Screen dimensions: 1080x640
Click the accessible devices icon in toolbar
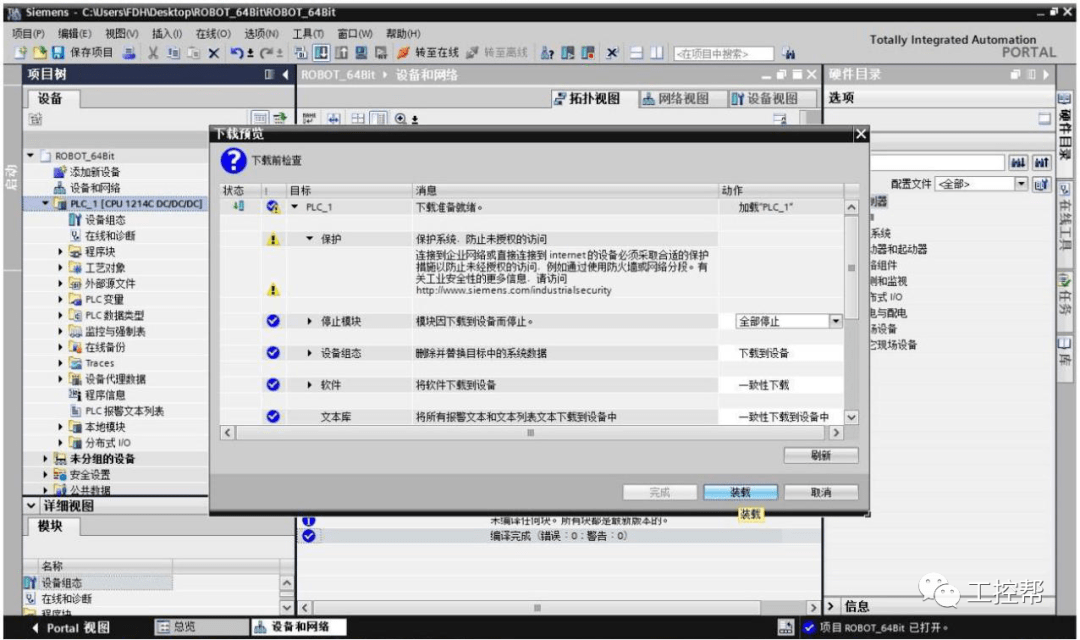[x=548, y=53]
